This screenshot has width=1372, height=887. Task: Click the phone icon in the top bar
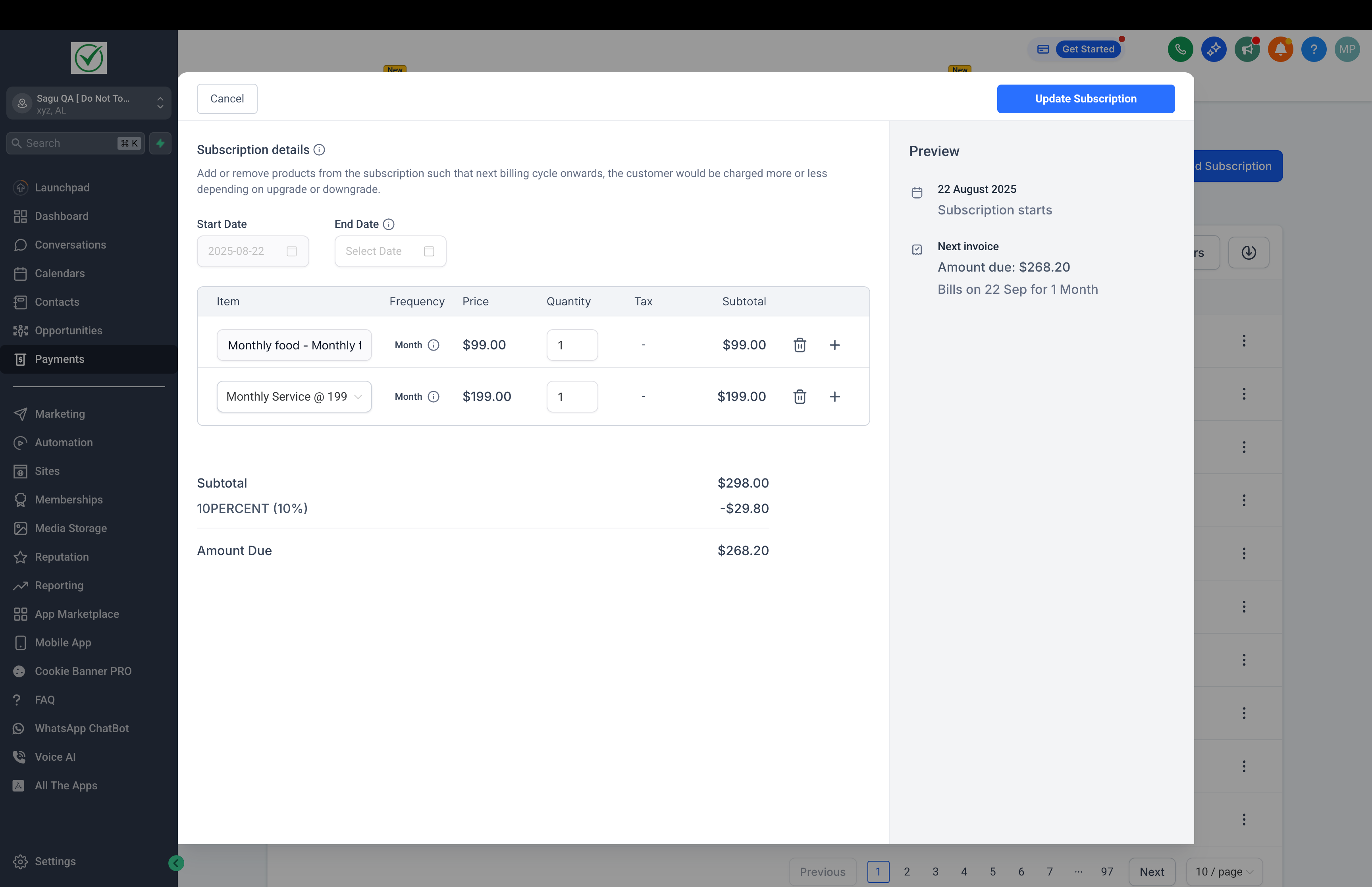(x=1181, y=49)
